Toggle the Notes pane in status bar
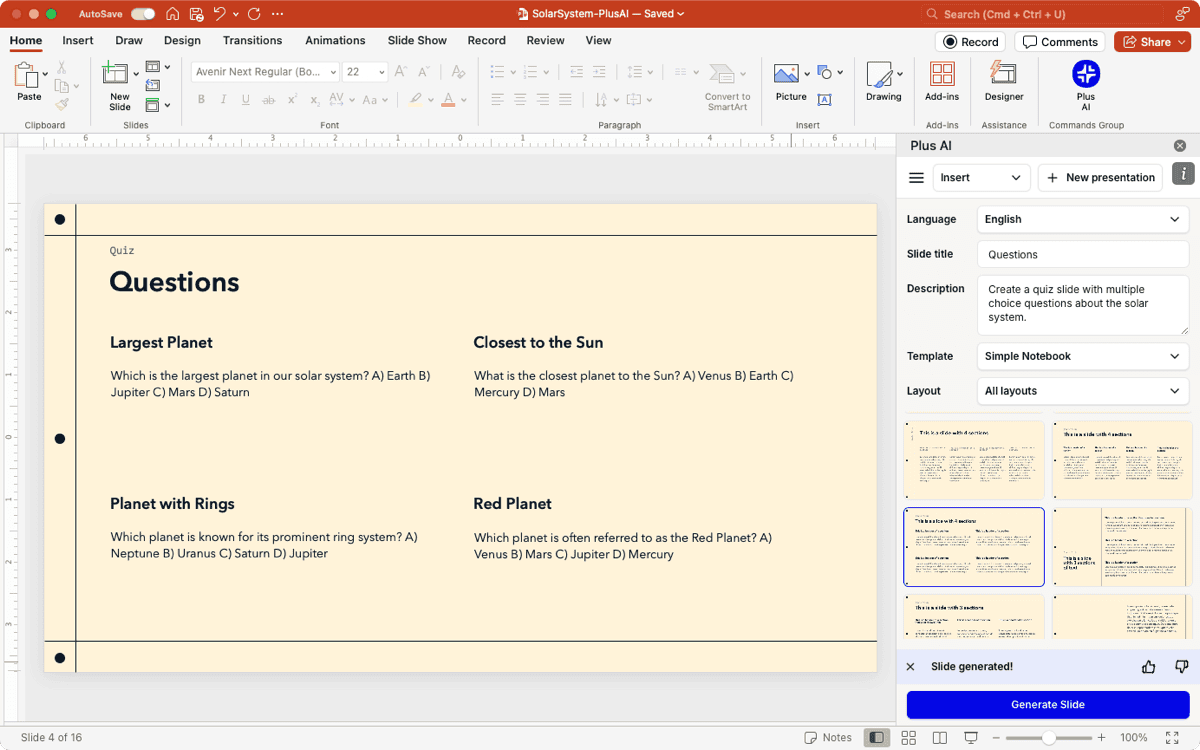This screenshot has width=1200, height=750. click(828, 738)
